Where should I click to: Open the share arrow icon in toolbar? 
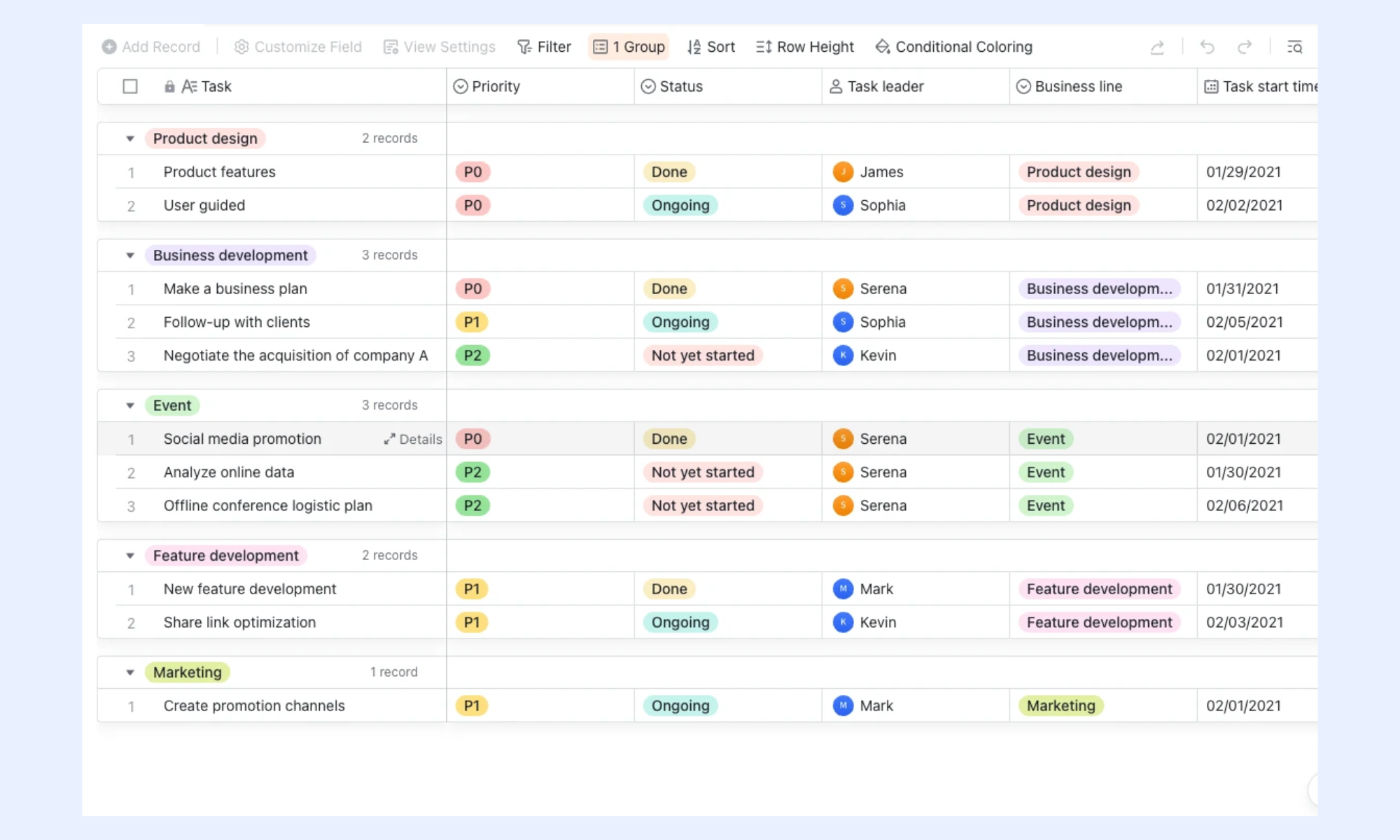click(1157, 47)
